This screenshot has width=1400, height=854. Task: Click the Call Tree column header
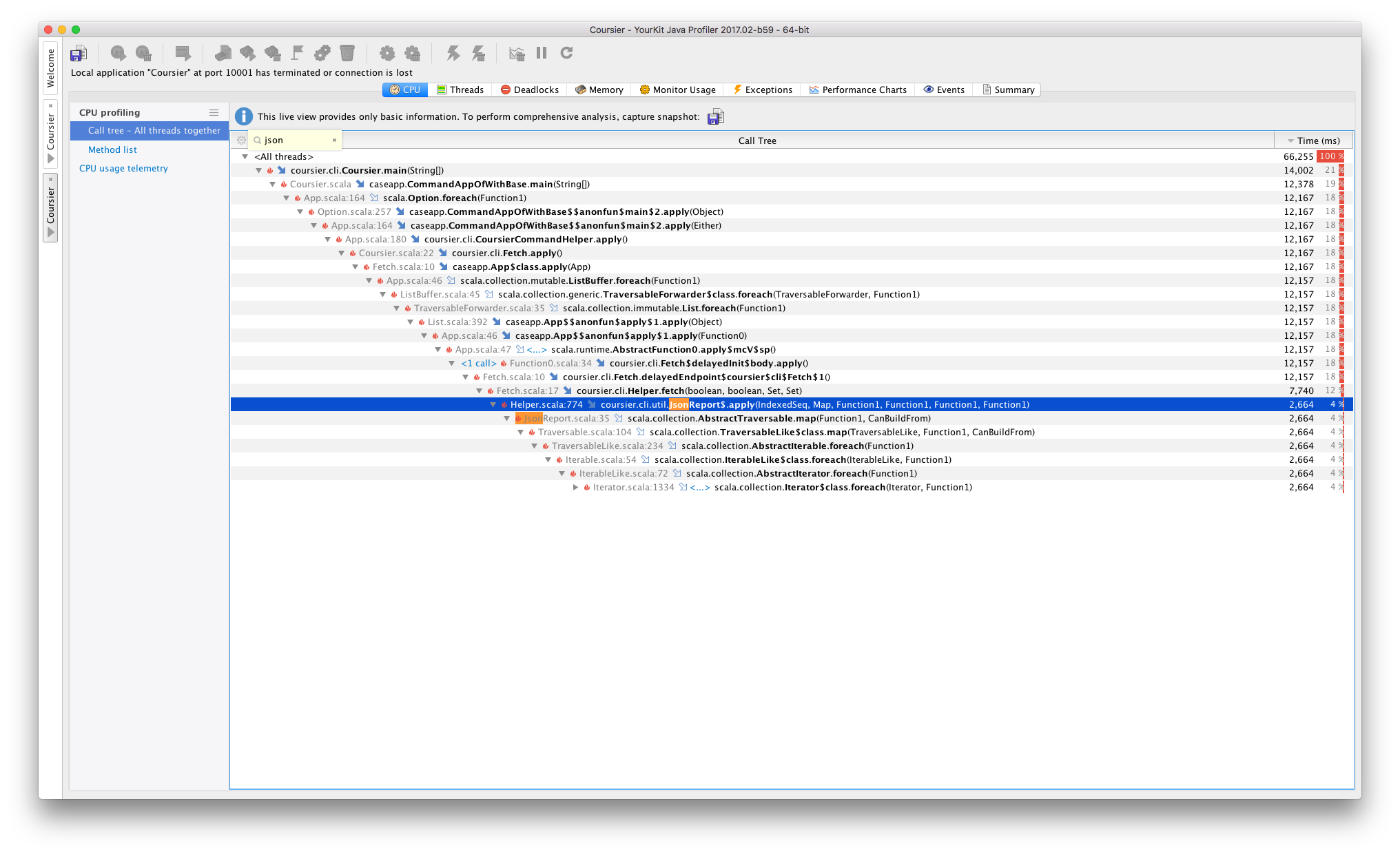pyautogui.click(x=757, y=140)
